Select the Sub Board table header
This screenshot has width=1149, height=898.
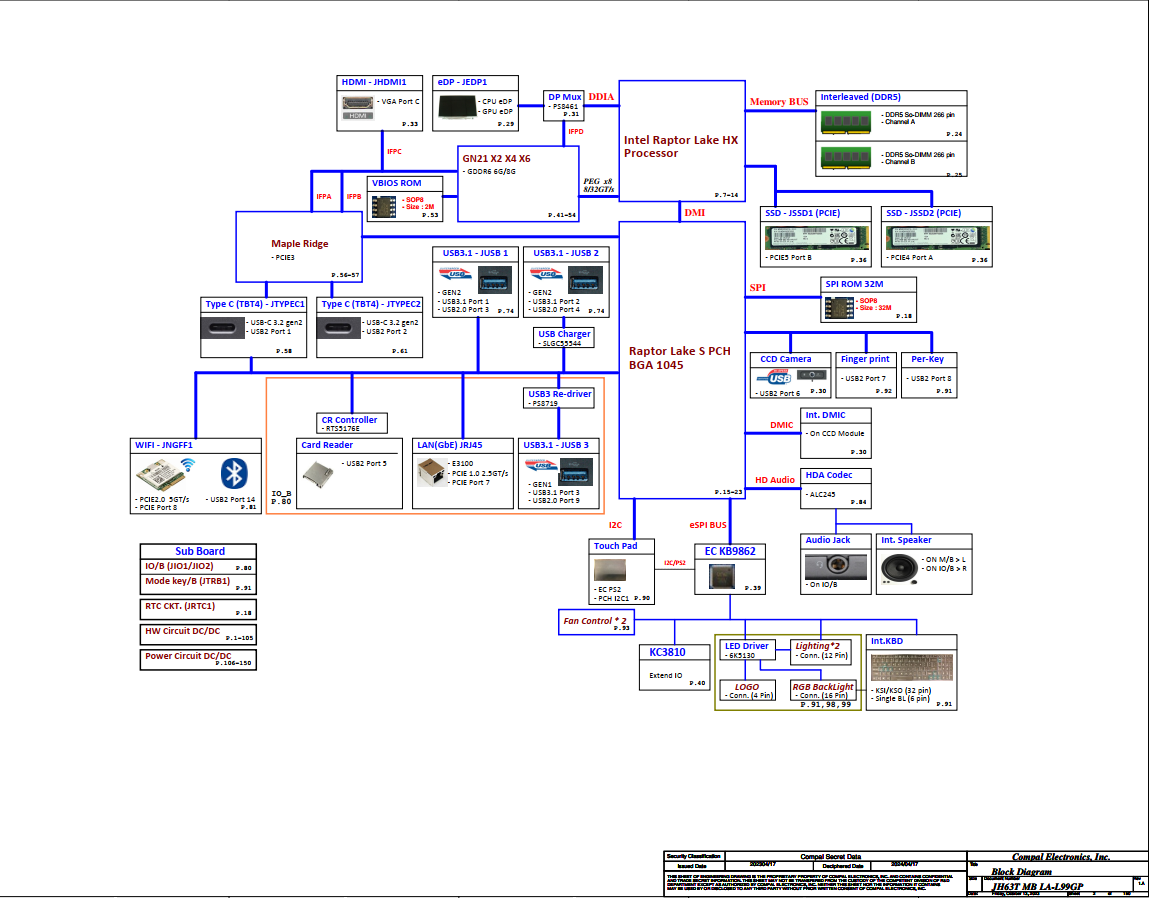[x=200, y=551]
